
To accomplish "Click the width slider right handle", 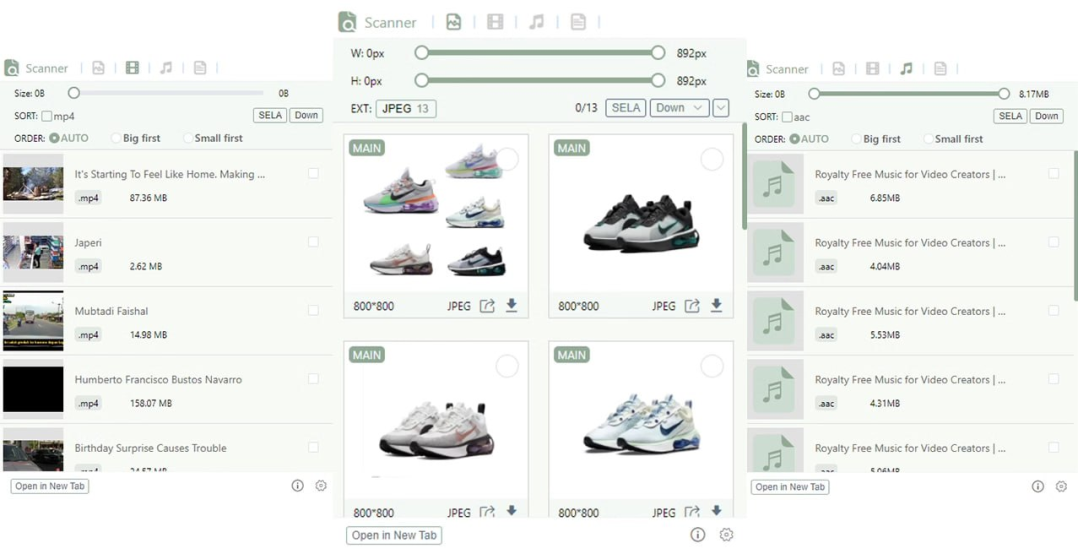I will (658, 53).
